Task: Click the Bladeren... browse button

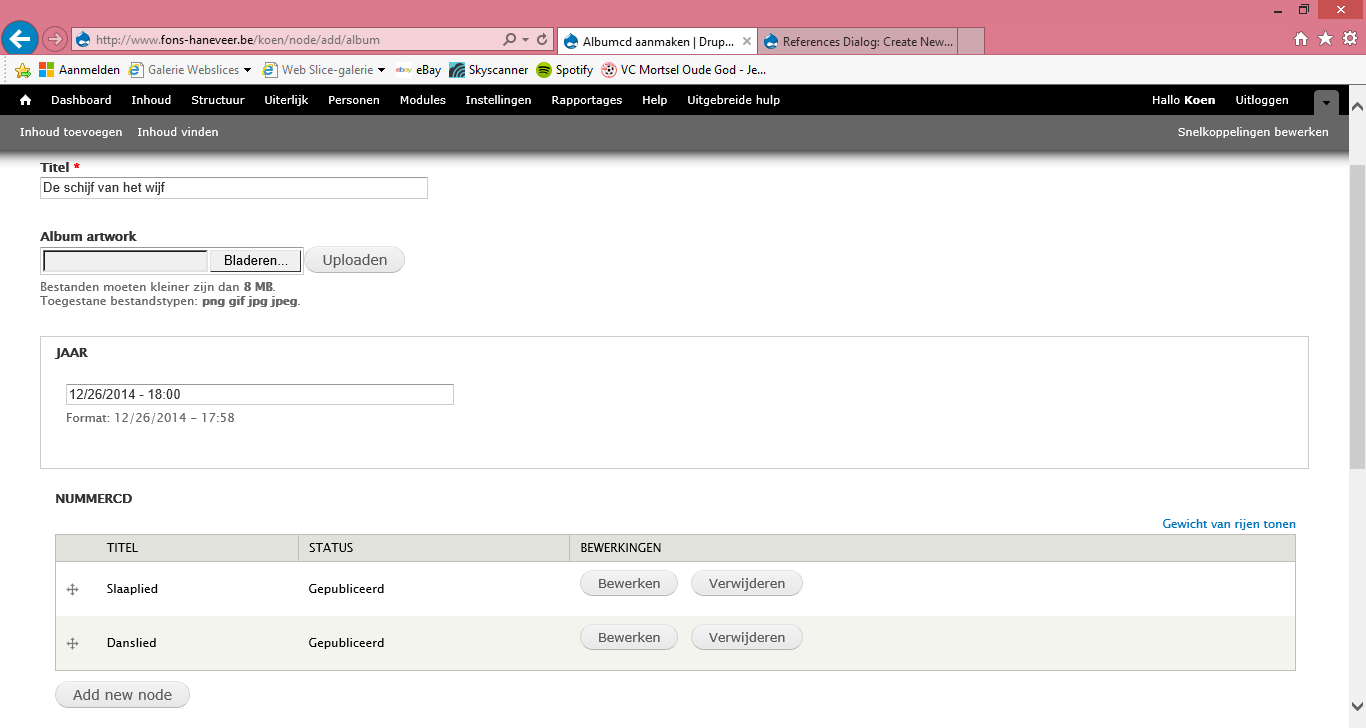Action: (255, 260)
